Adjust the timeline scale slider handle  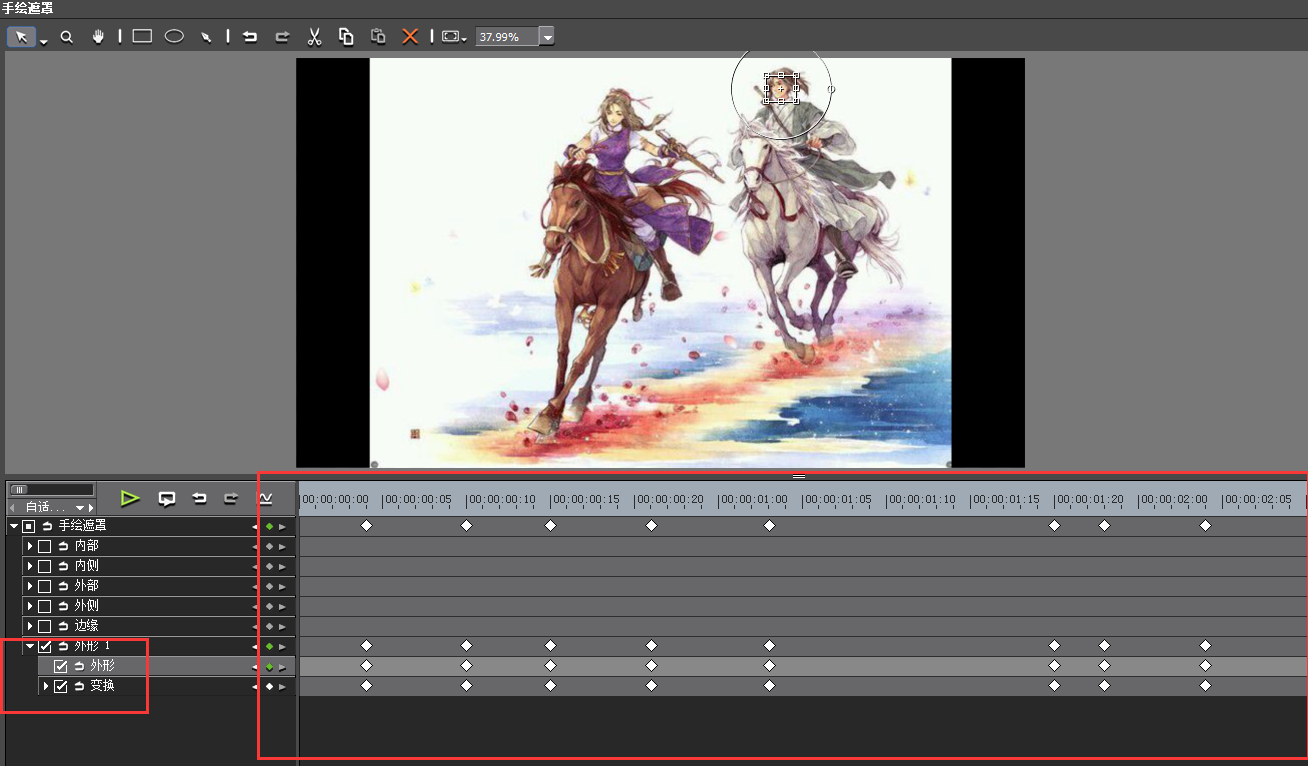(x=18, y=489)
